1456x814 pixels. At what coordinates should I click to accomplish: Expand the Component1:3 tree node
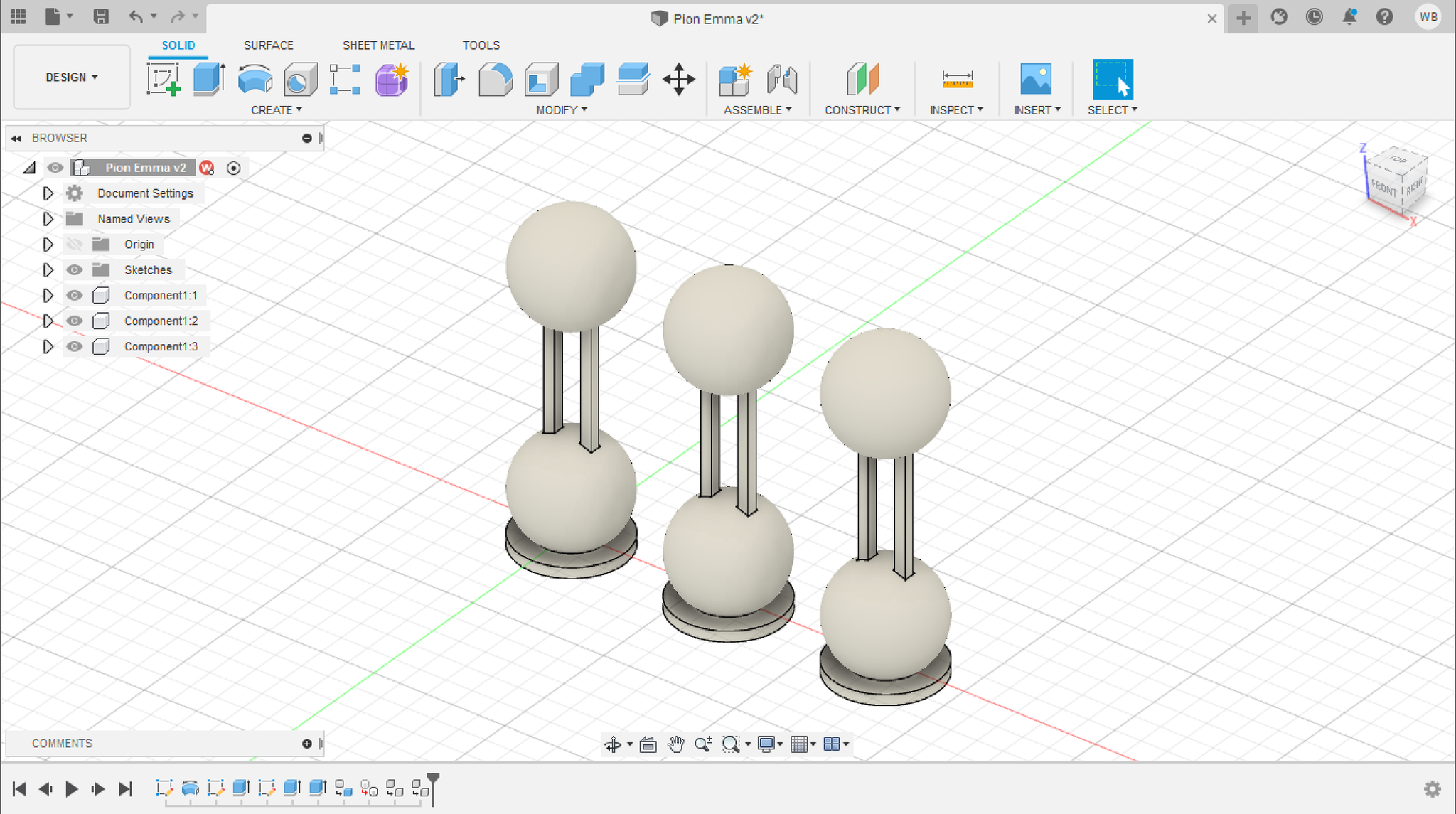click(48, 346)
